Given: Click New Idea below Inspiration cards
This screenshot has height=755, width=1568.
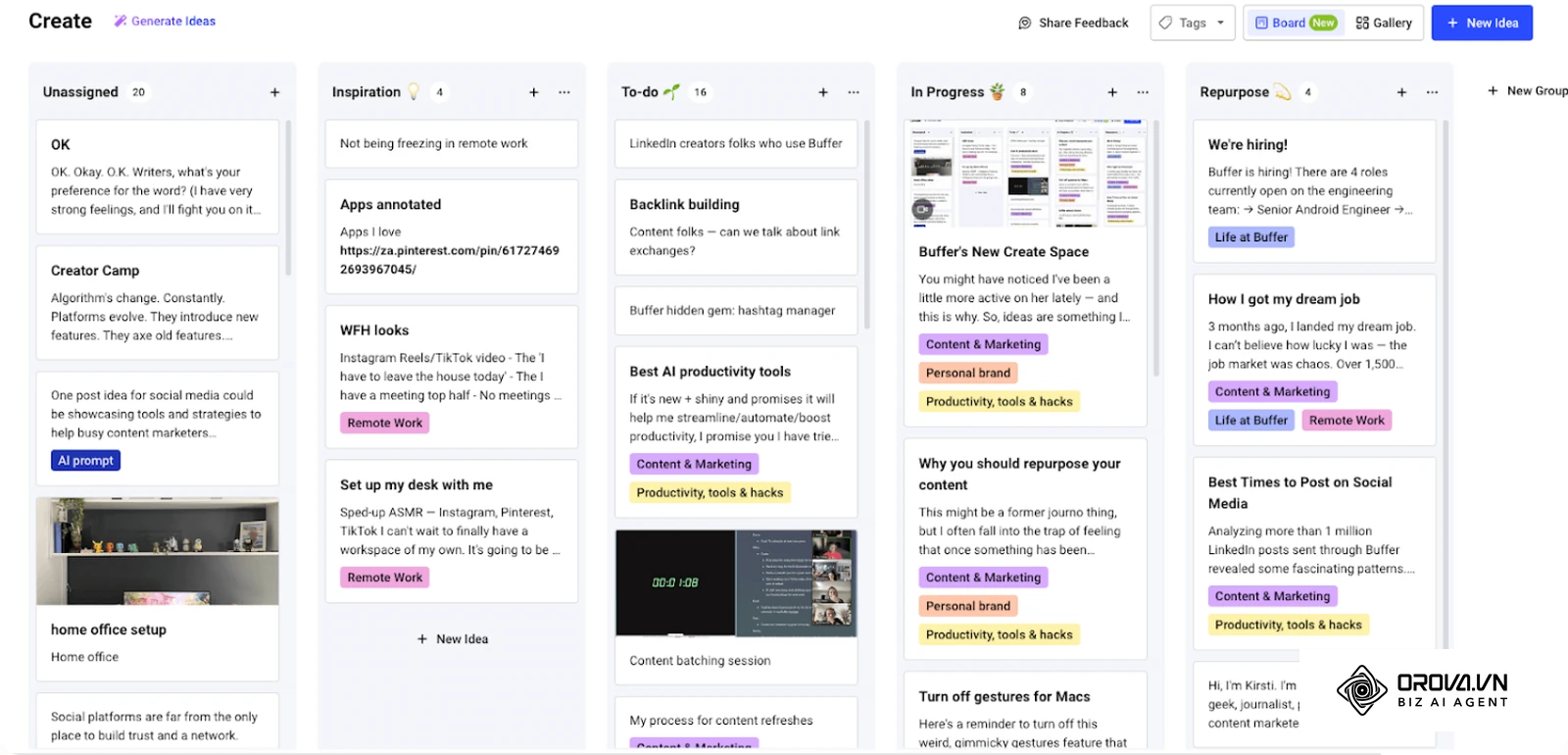Looking at the screenshot, I should [452, 638].
